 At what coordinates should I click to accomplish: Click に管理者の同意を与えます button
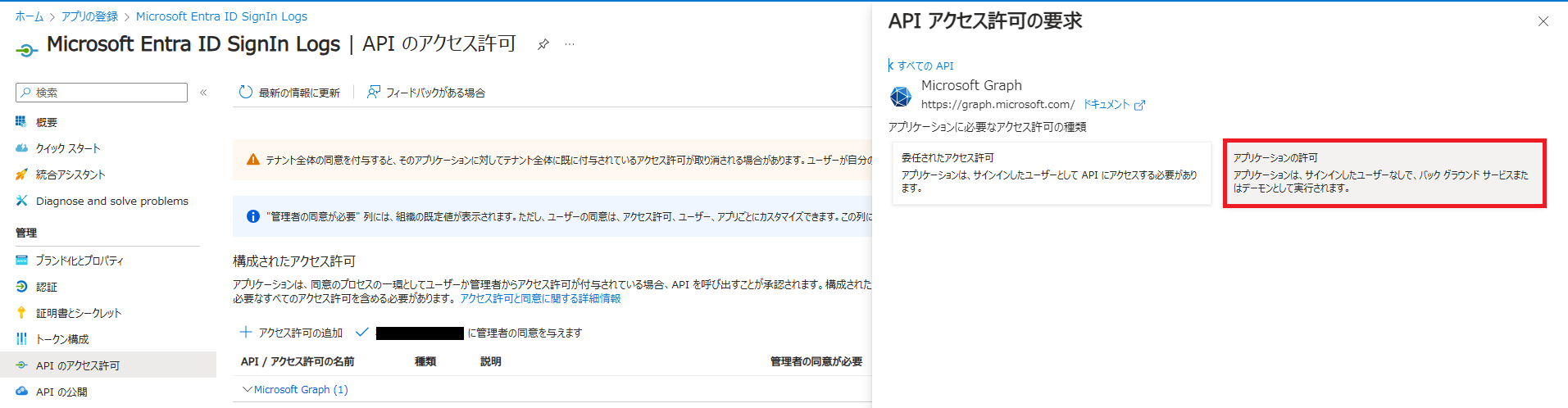pos(525,333)
